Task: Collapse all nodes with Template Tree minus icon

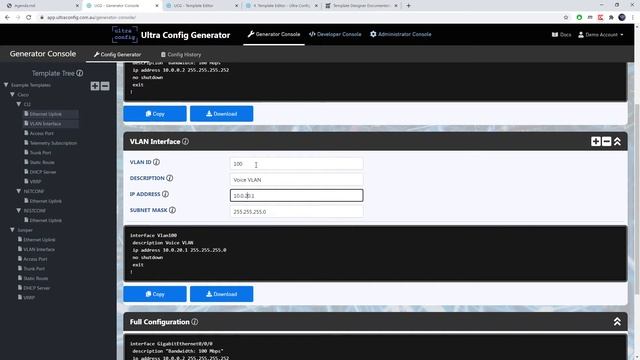Action: (x=105, y=86)
